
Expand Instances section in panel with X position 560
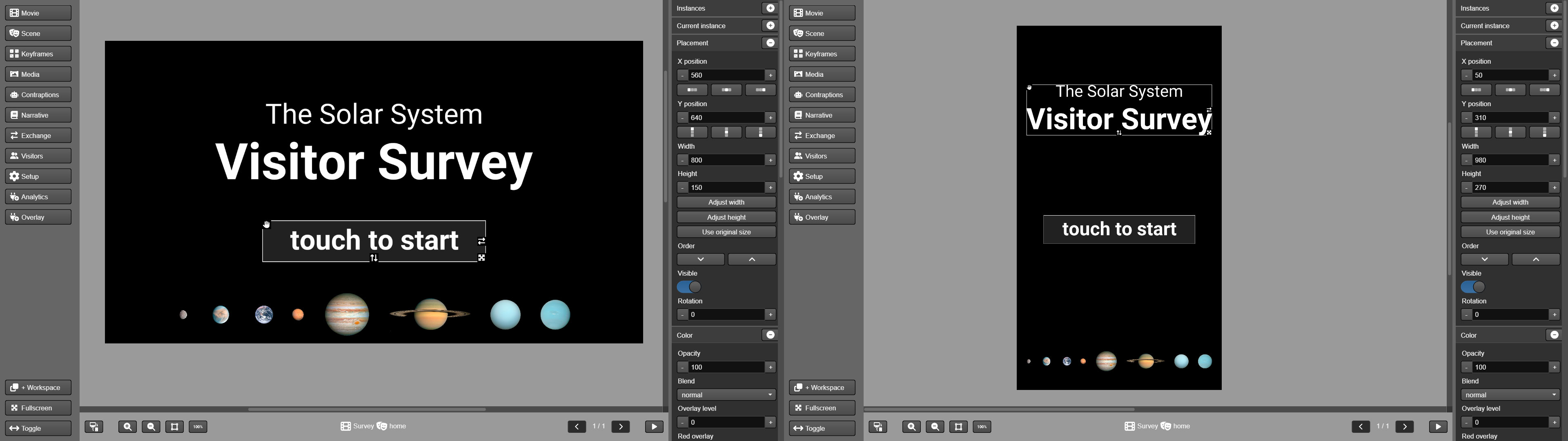click(770, 8)
